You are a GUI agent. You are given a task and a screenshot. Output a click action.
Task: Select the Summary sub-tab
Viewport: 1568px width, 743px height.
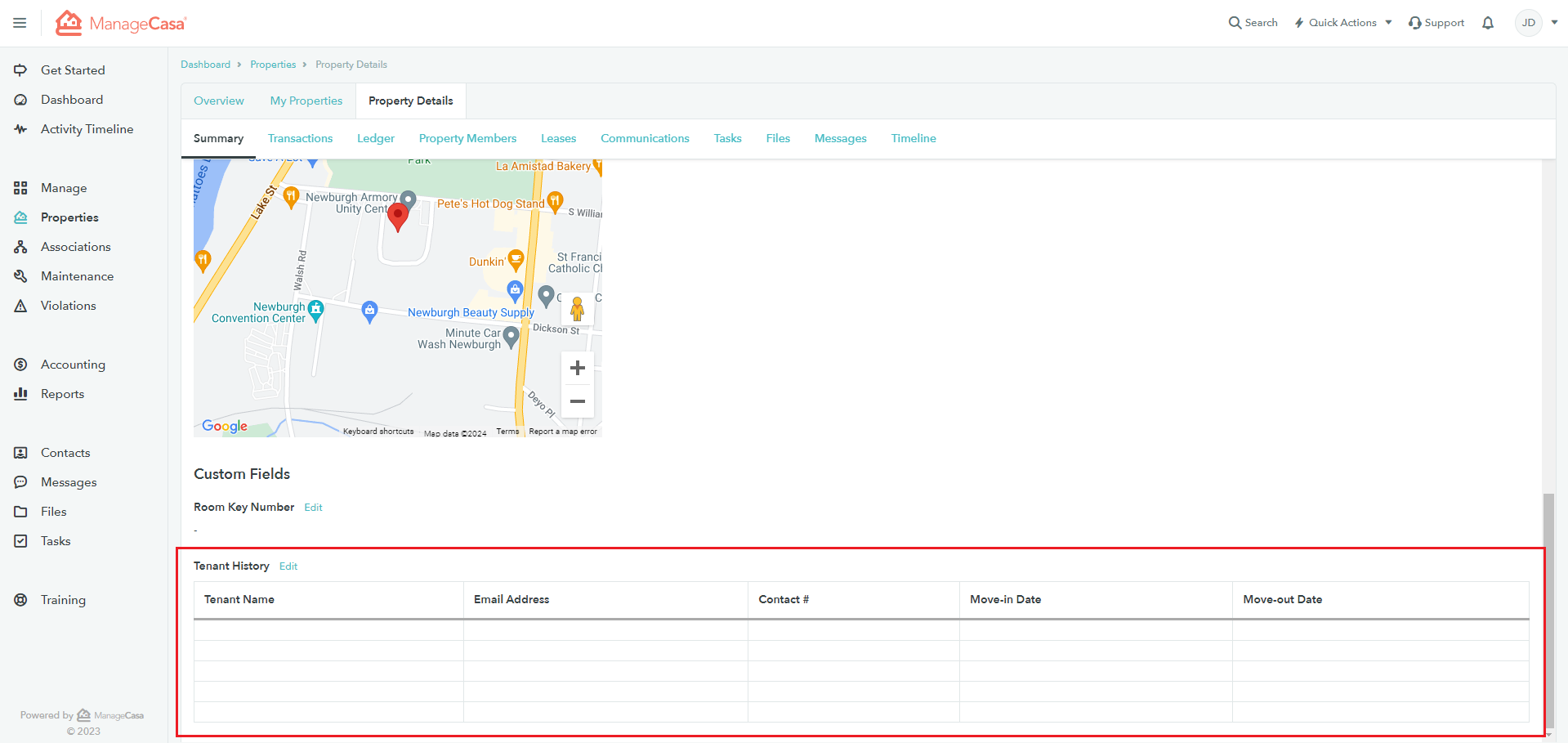point(218,138)
